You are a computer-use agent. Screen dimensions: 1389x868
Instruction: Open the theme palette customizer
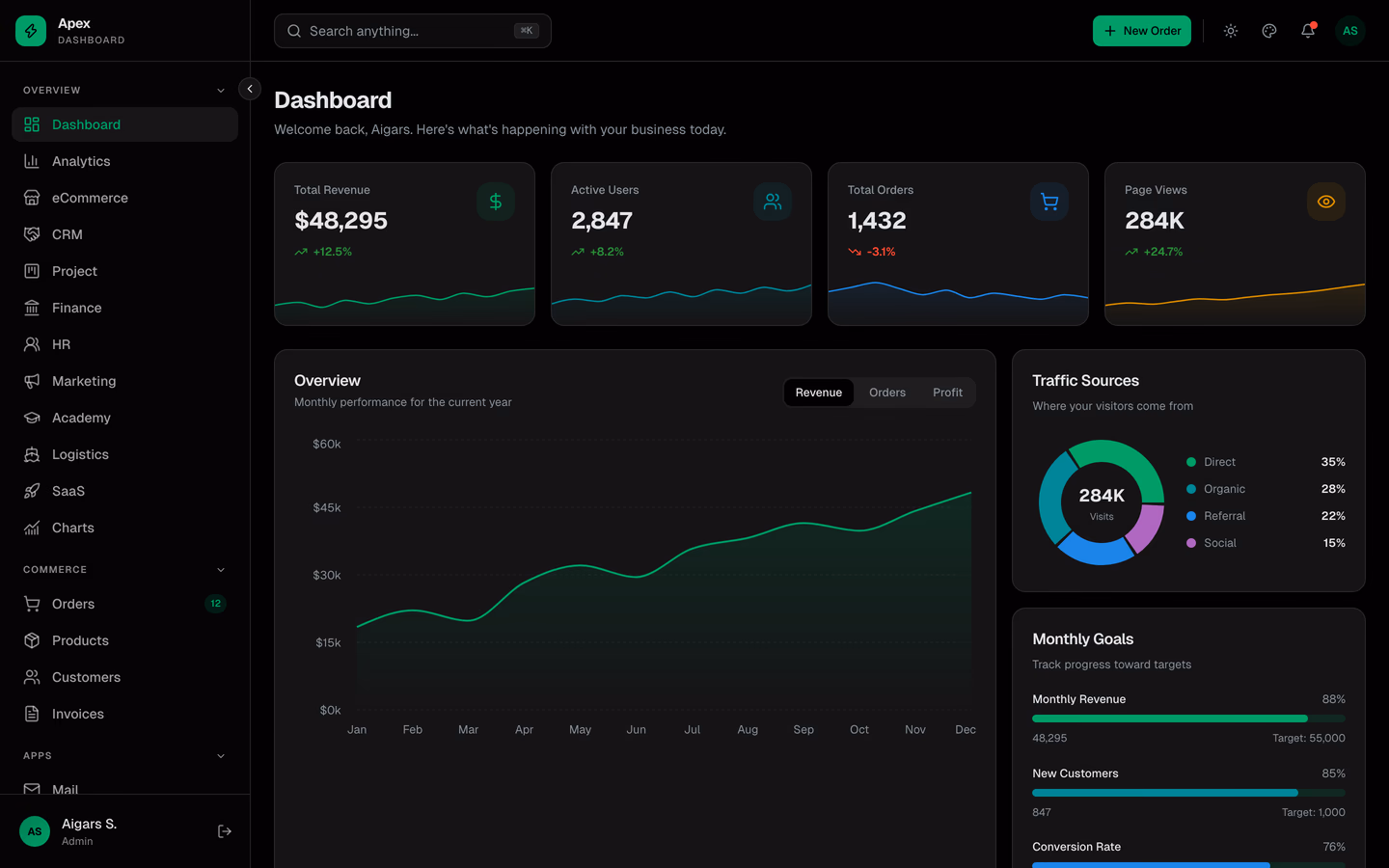(x=1269, y=31)
